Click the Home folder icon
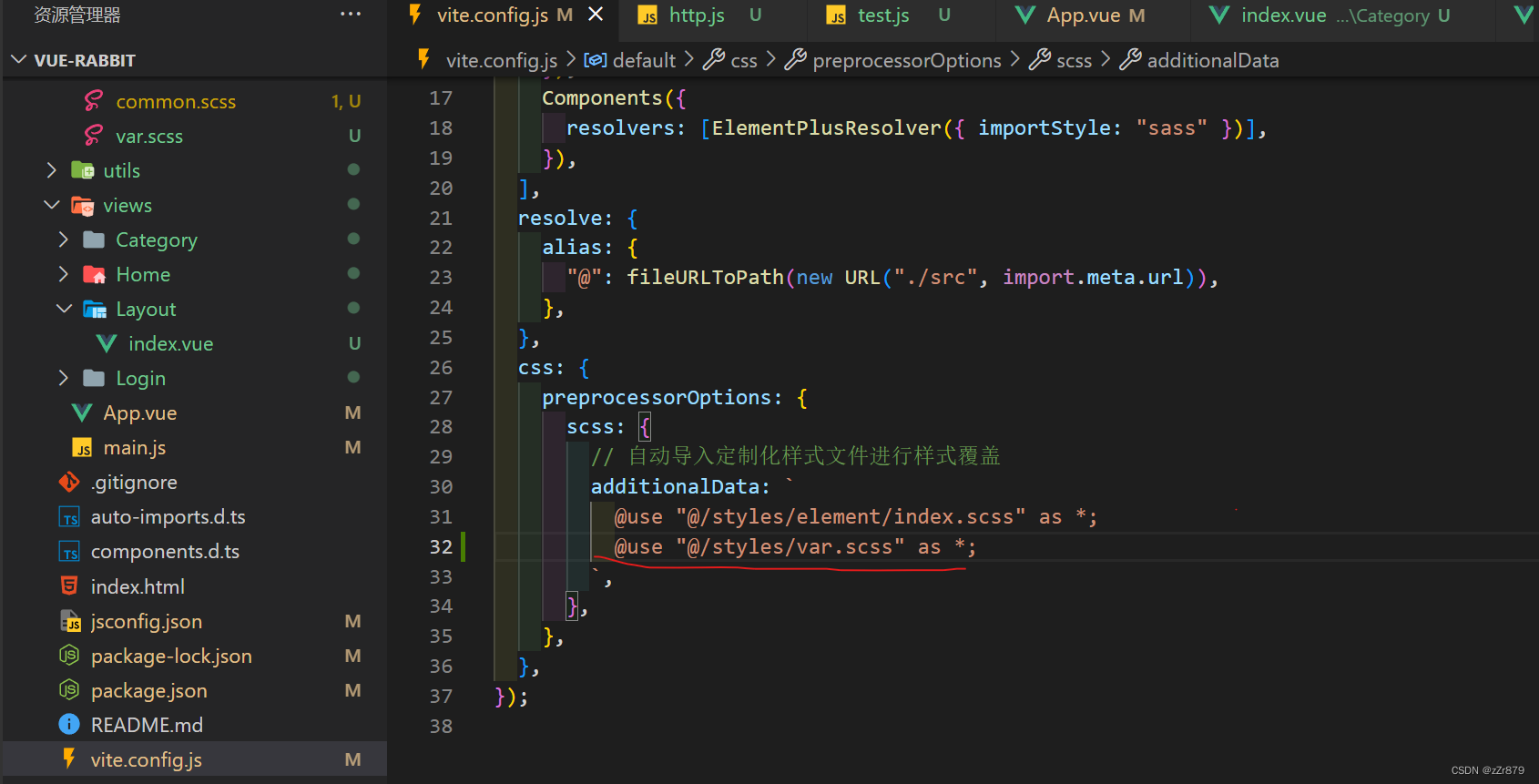This screenshot has width=1539, height=784. [94, 274]
